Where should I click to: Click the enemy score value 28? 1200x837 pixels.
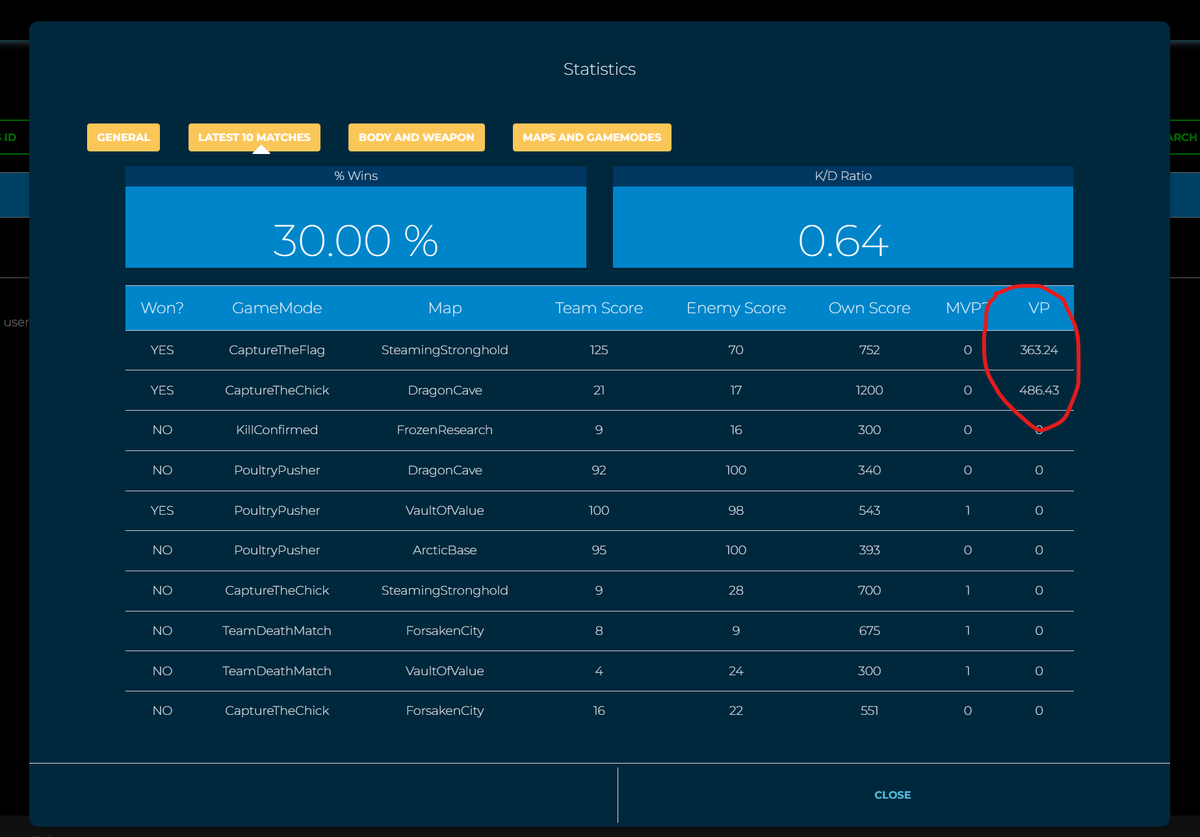736,590
